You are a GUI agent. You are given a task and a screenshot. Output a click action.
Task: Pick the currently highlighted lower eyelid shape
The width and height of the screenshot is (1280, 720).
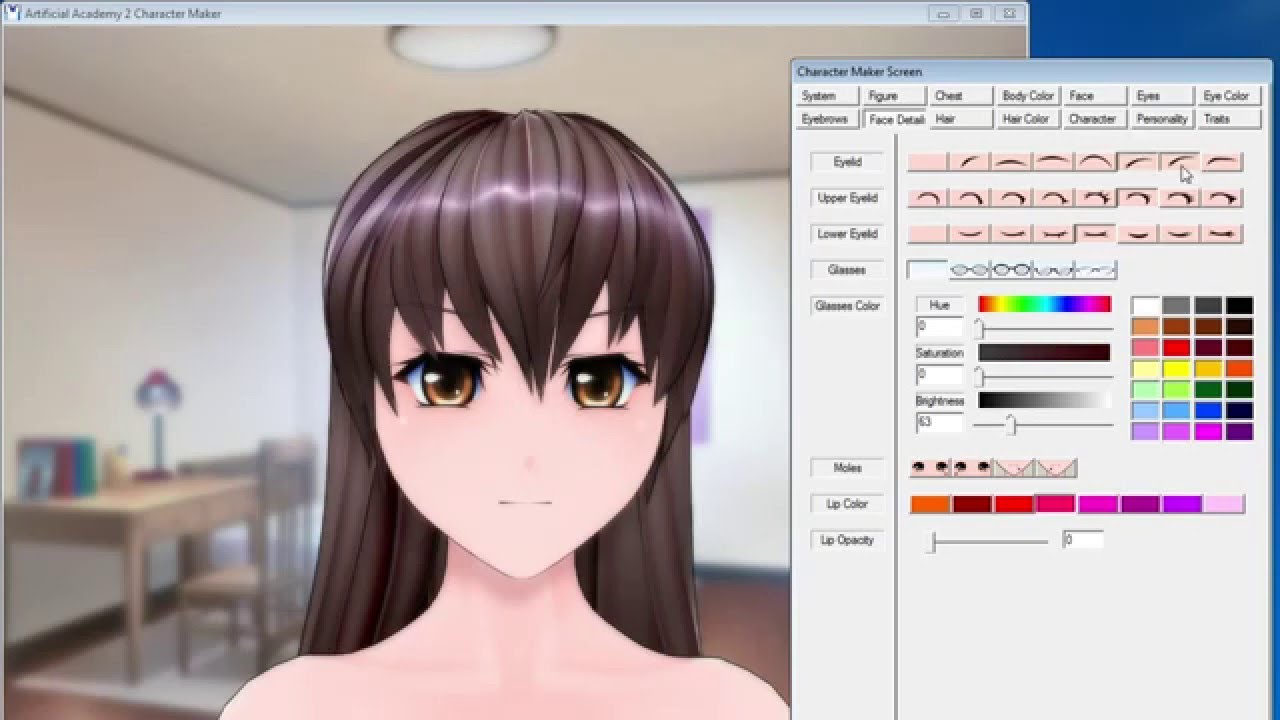pyautogui.click(x=1097, y=232)
